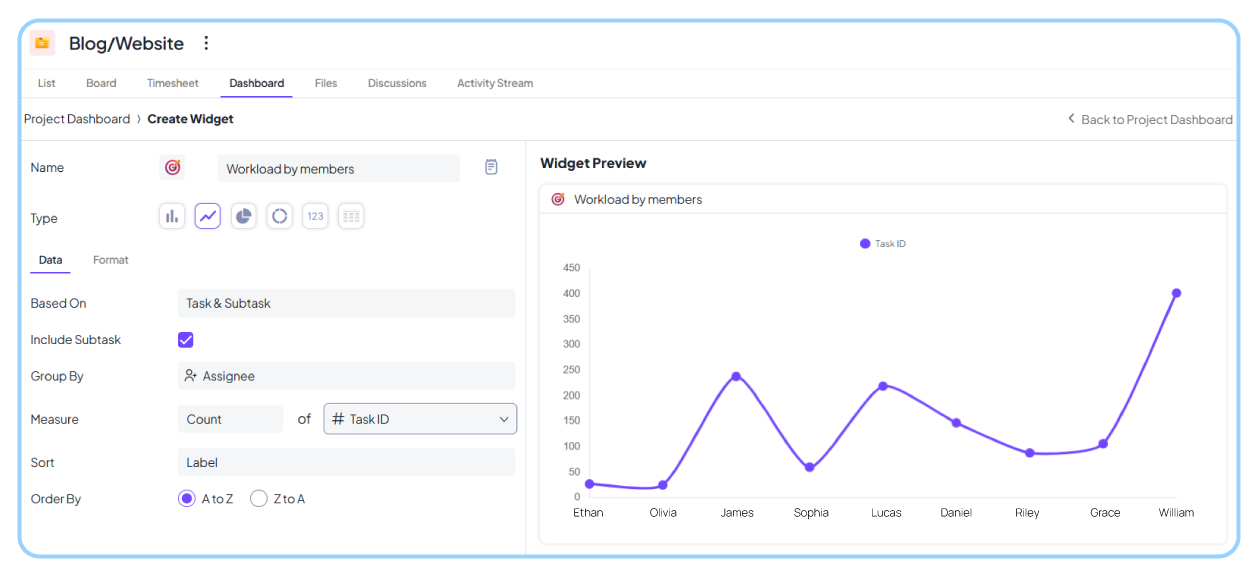1258x577 pixels.
Task: Click the notes icon beside the name field
Action: (x=491, y=167)
